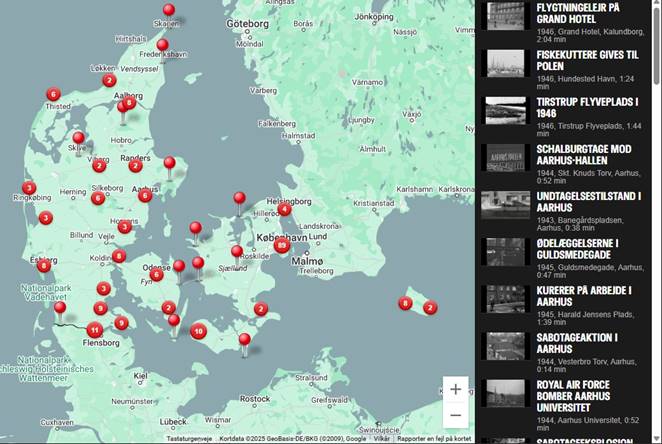
Task: Click the pin marker near Skive
Action: tap(79, 138)
